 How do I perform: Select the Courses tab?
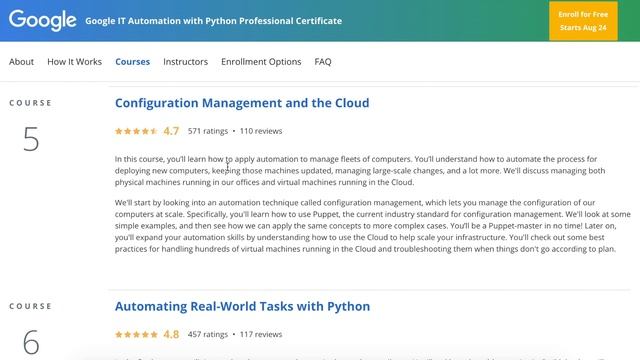click(x=132, y=62)
